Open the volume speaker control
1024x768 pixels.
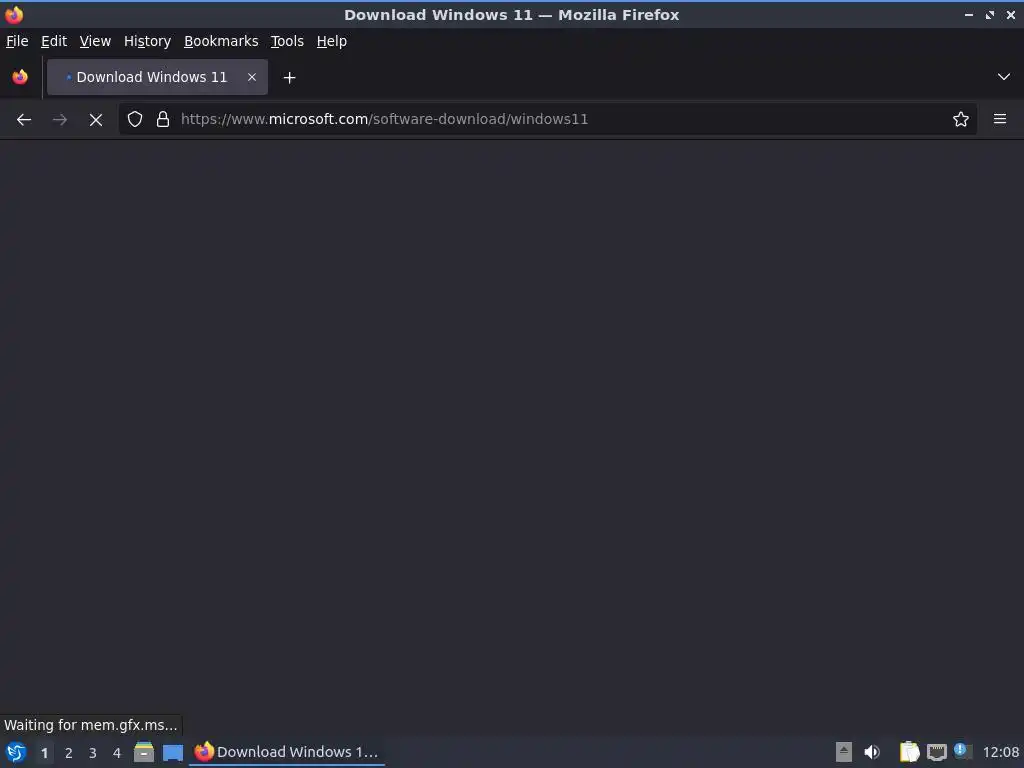coord(872,752)
